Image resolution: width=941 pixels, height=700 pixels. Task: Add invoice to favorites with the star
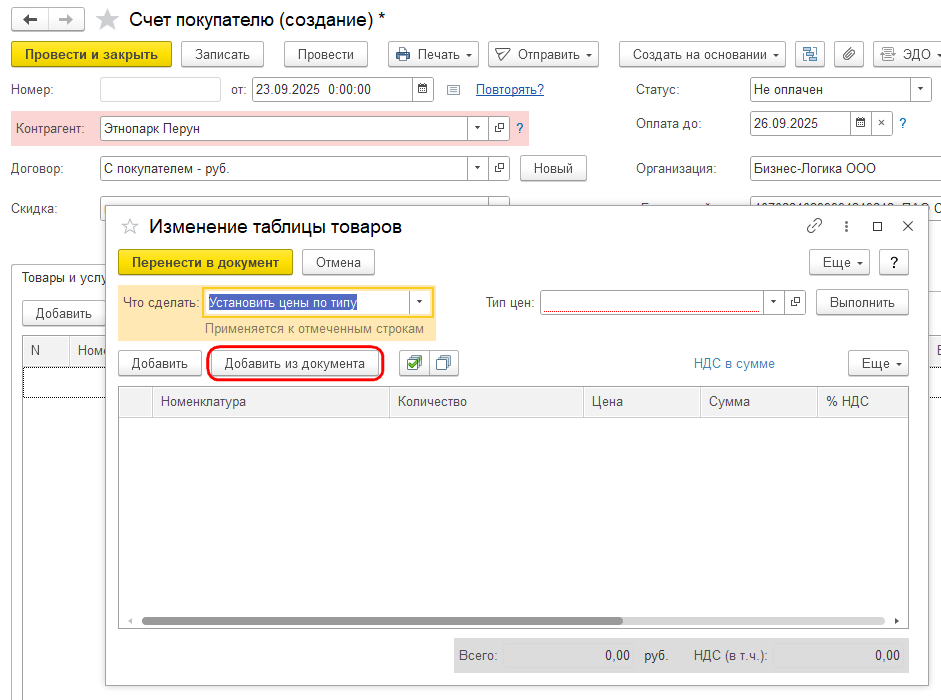point(107,20)
